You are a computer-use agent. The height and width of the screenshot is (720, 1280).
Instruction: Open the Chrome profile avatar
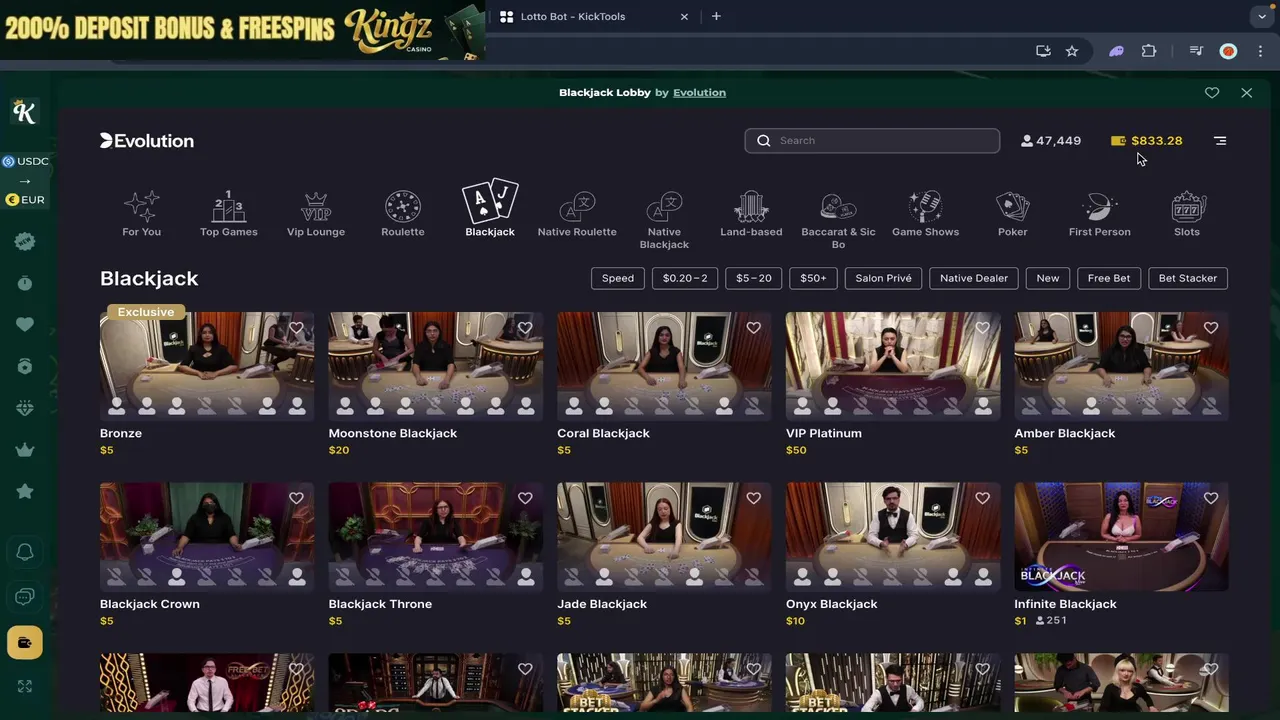point(1229,51)
